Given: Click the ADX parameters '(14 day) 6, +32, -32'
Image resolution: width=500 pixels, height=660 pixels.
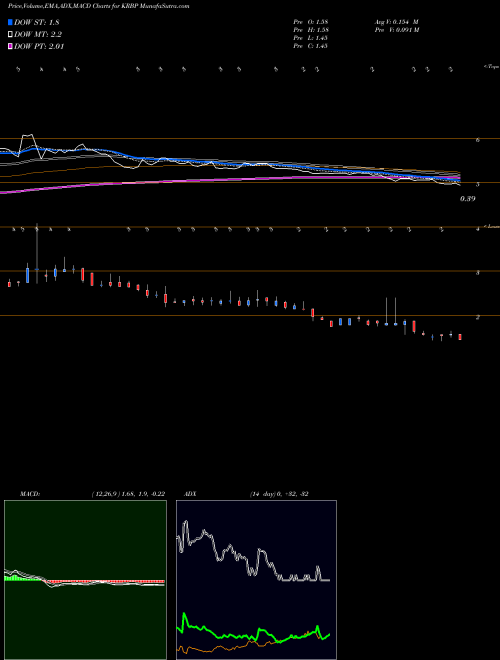Looking at the screenshot, I should click(279, 494).
